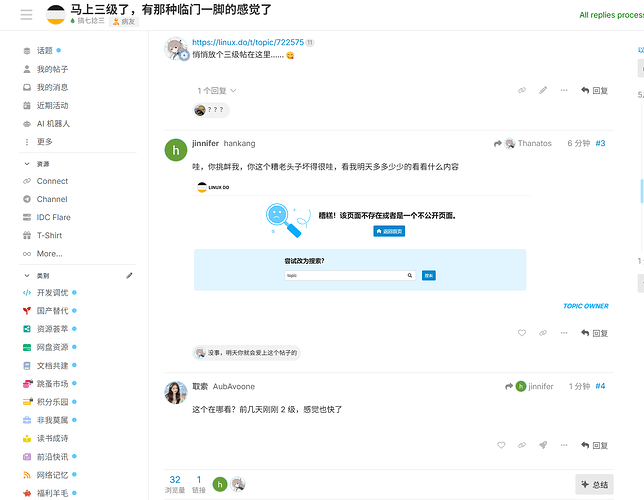Click the 病友 tag under title
Image resolution: width=644 pixels, height=500 pixels.
click(124, 21)
